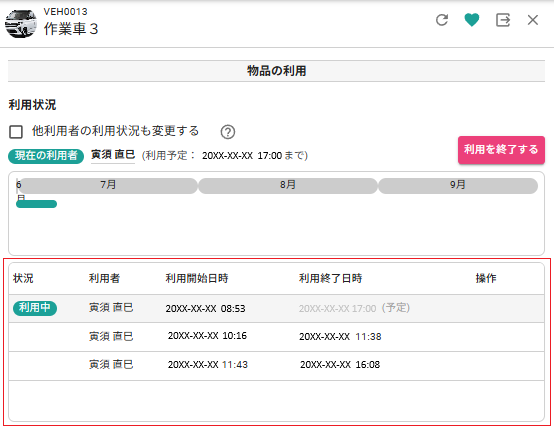This screenshot has height=431, width=554.
Task: Click the 利用開始日時 column header
Action: coord(197,278)
